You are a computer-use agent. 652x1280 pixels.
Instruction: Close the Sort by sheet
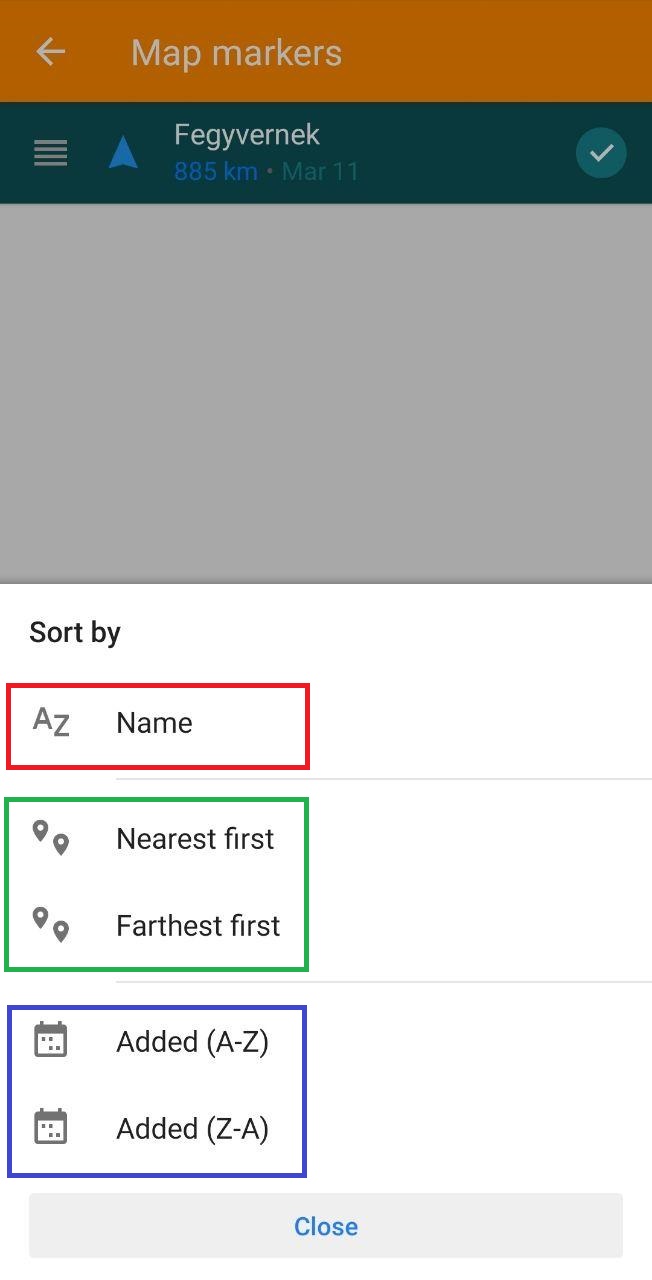326,1226
